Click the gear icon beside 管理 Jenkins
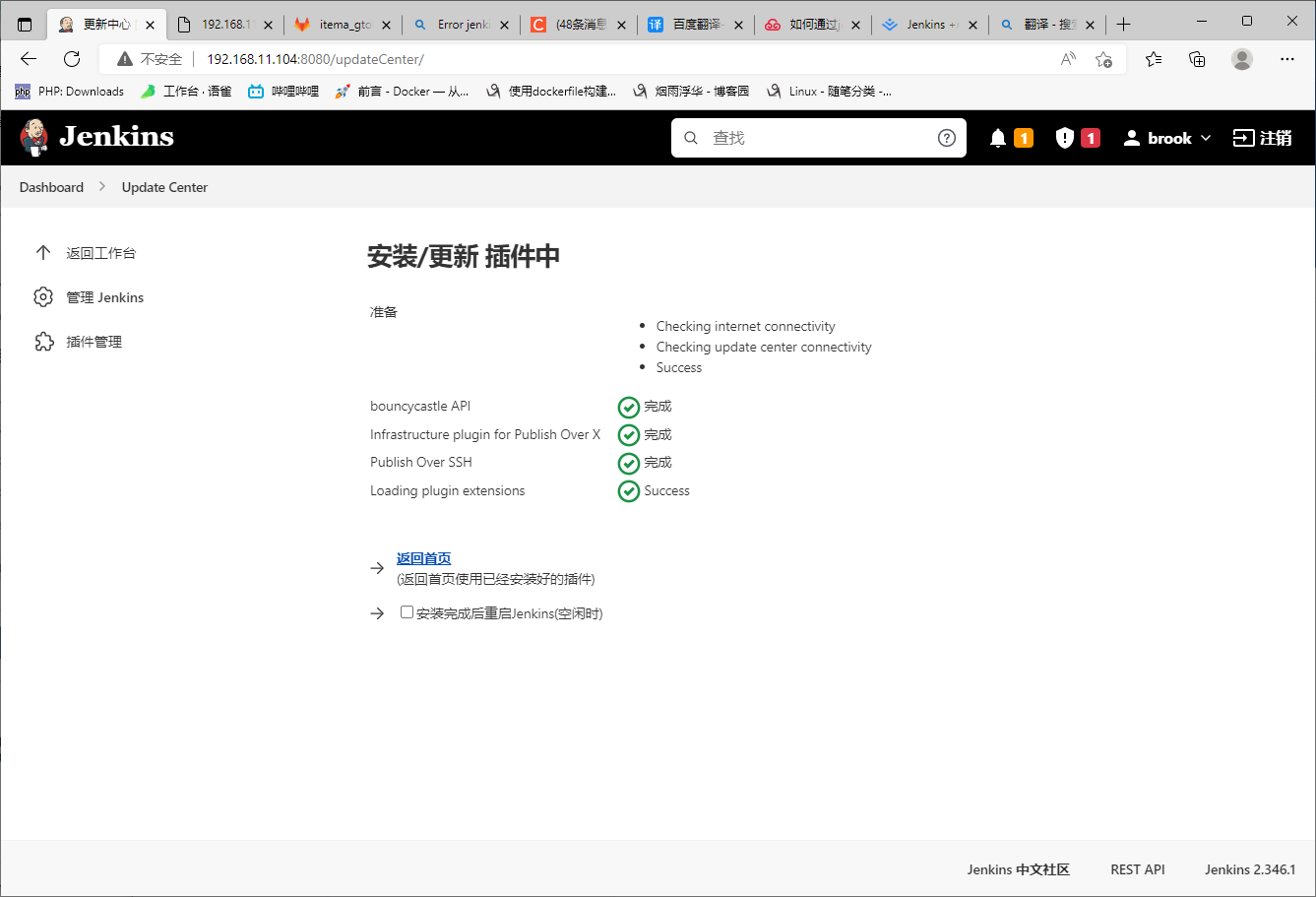 pos(43,297)
